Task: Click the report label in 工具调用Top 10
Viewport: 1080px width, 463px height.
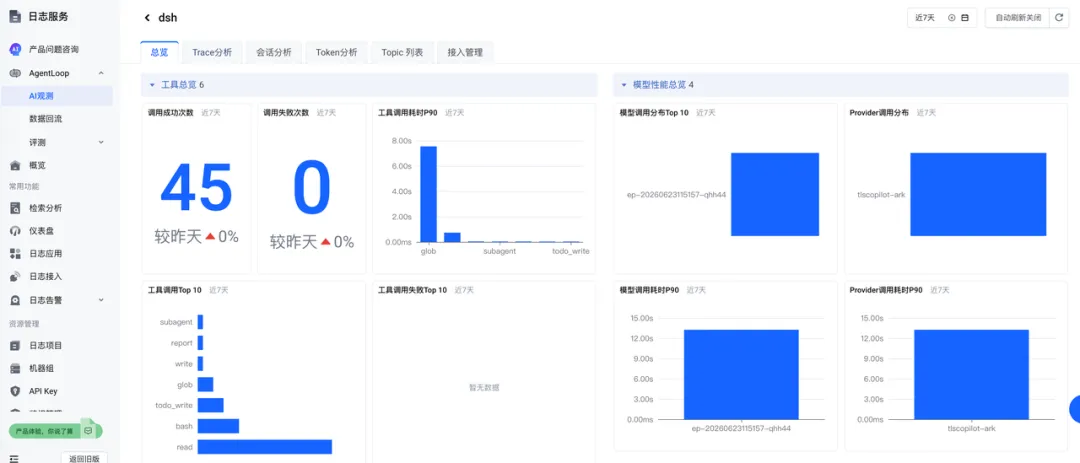Action: tap(182, 342)
